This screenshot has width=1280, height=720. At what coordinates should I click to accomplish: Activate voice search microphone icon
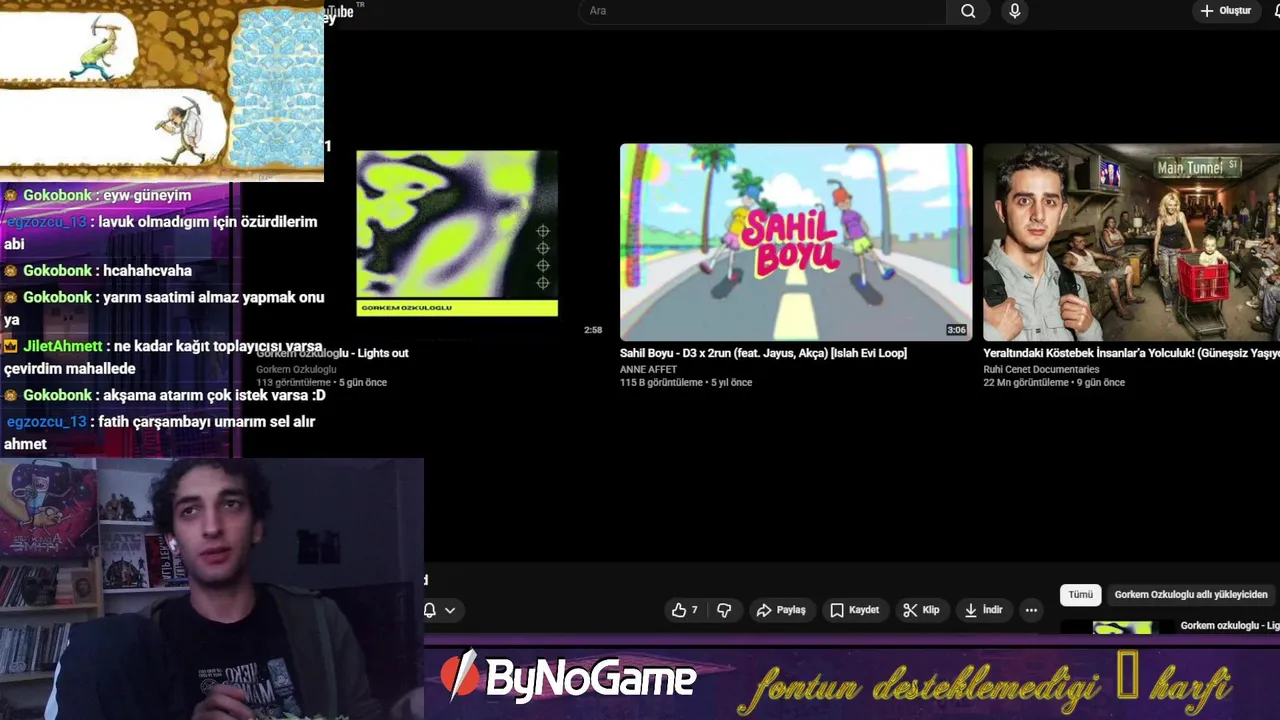[x=1015, y=11]
